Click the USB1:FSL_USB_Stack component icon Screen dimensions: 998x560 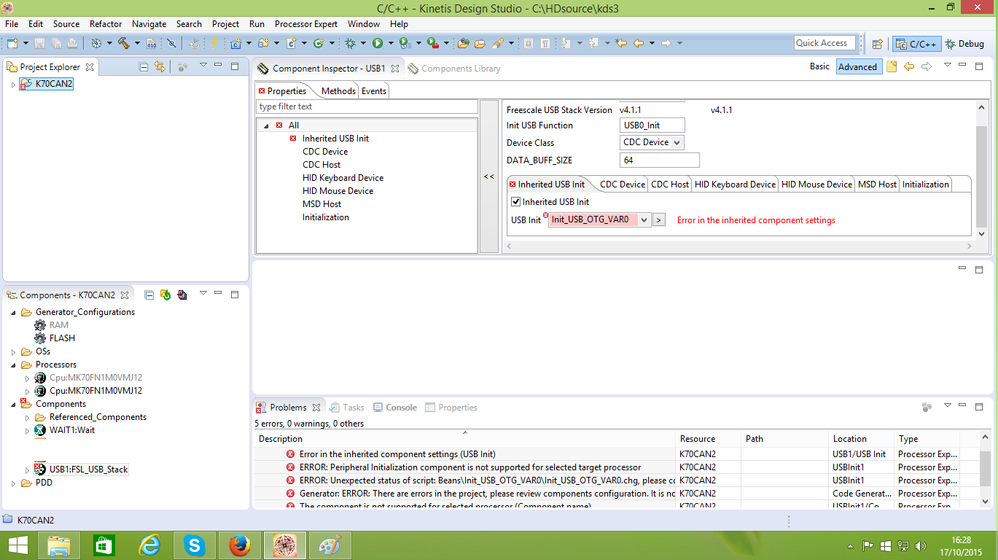point(39,469)
